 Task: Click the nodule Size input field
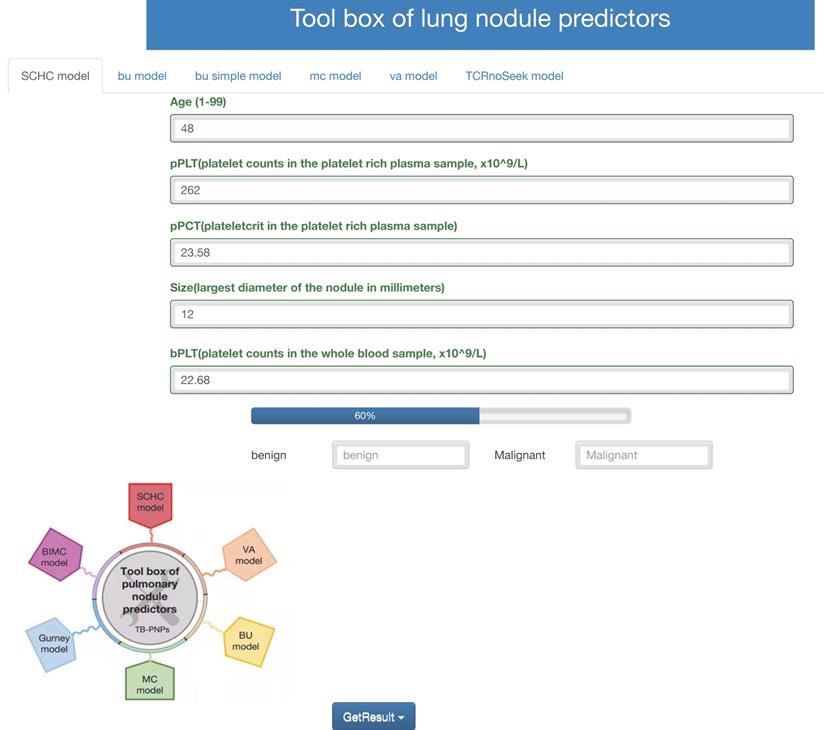coord(481,314)
